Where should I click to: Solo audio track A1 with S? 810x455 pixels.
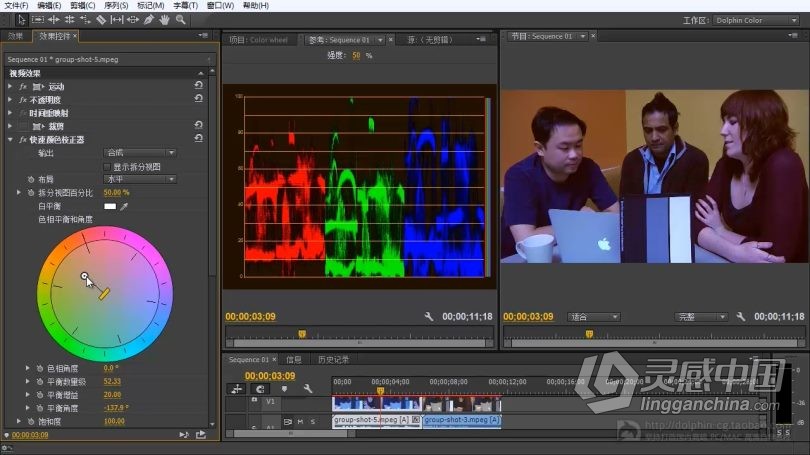click(x=313, y=421)
